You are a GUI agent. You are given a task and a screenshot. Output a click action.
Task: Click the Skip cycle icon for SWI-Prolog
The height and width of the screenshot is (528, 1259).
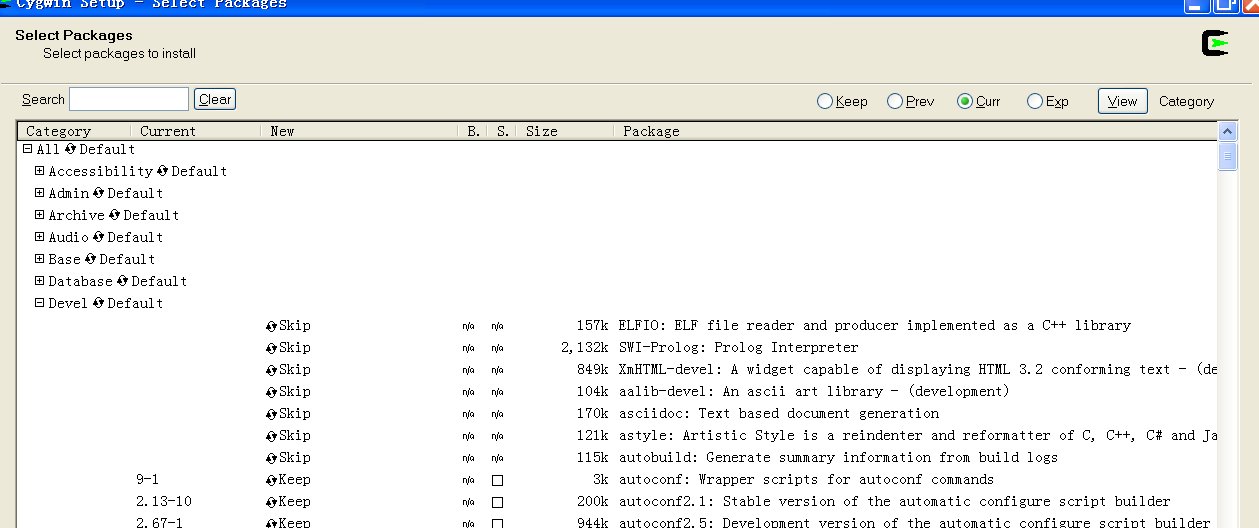pos(271,348)
